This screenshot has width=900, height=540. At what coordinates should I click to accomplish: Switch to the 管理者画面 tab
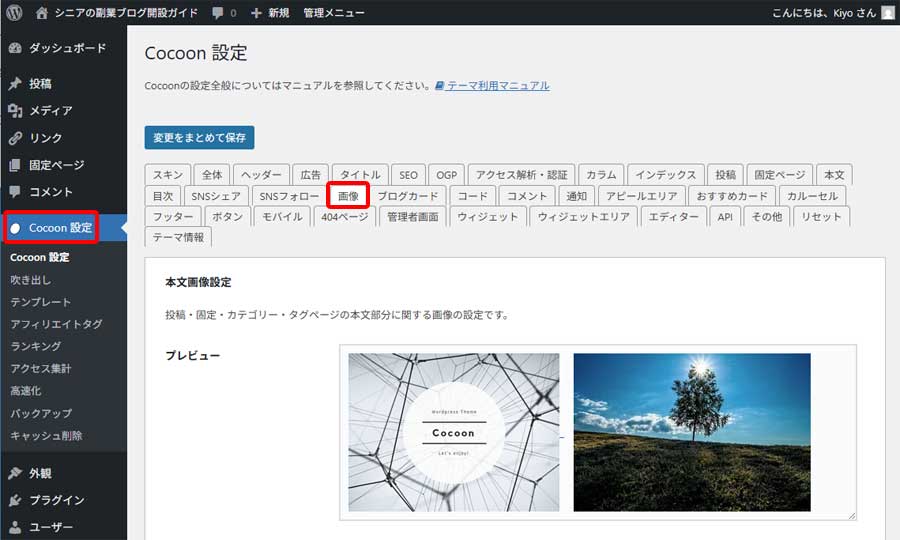coord(413,216)
